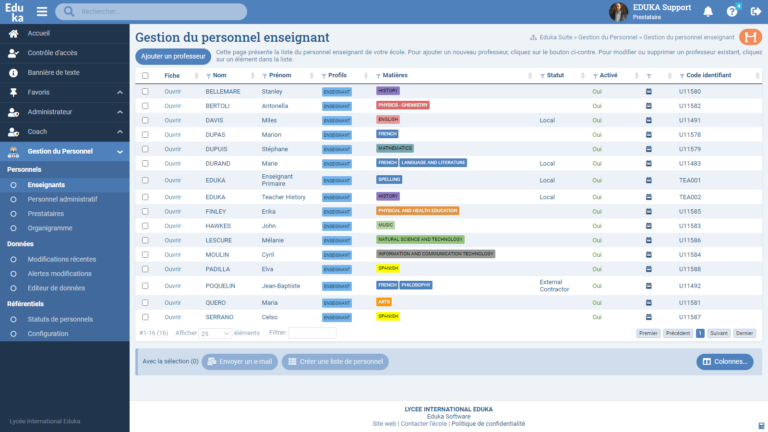Open the help question mark icon
Viewport: 768px width, 432px height.
[x=732, y=11]
